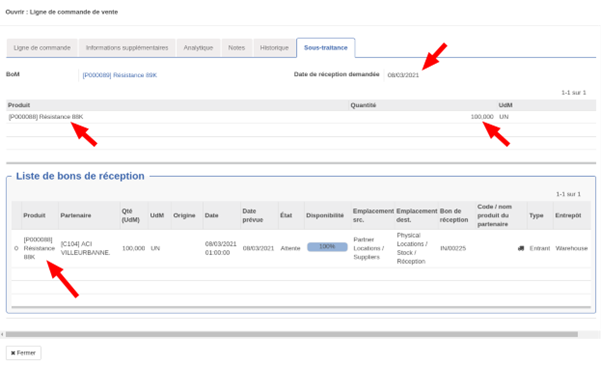Click the product cell in the receipt list row
601x366 pixels.
pos(39,248)
